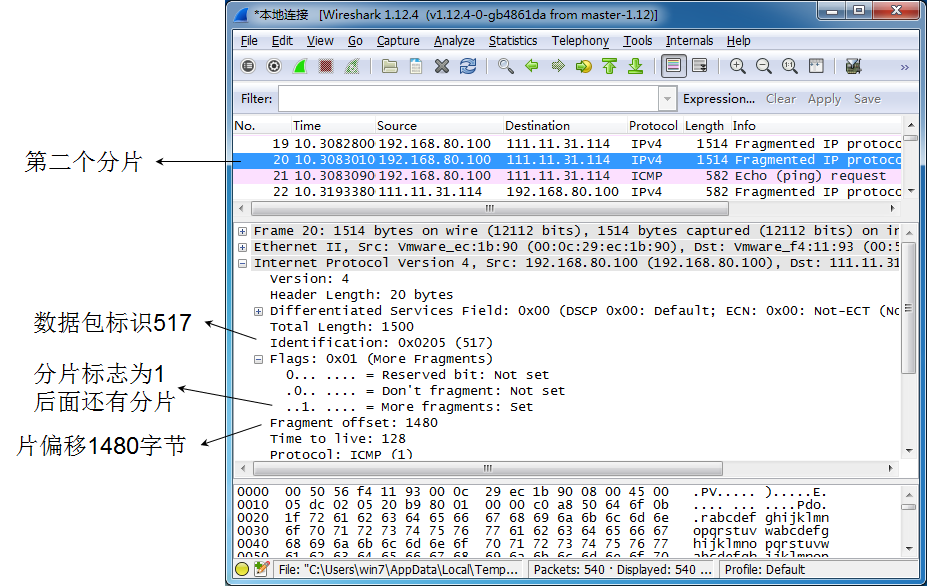Image resolution: width=927 pixels, height=586 pixels.
Task: Select packet No. 22 row
Action: 568,192
